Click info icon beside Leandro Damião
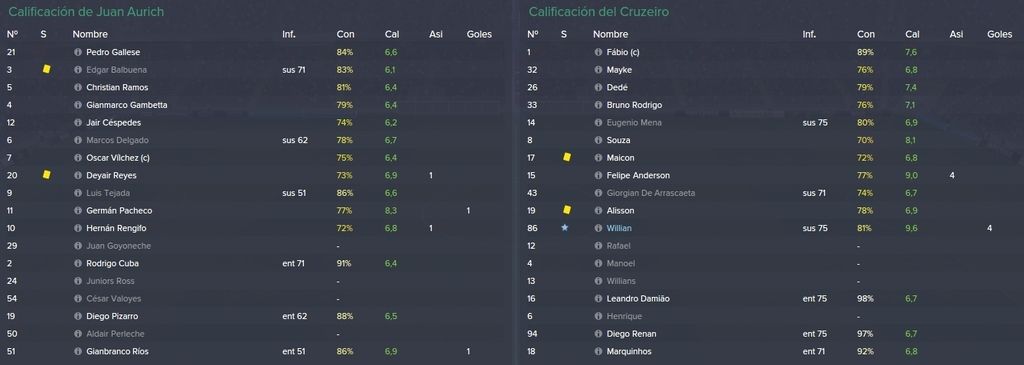The image size is (1024, 365). 598,299
